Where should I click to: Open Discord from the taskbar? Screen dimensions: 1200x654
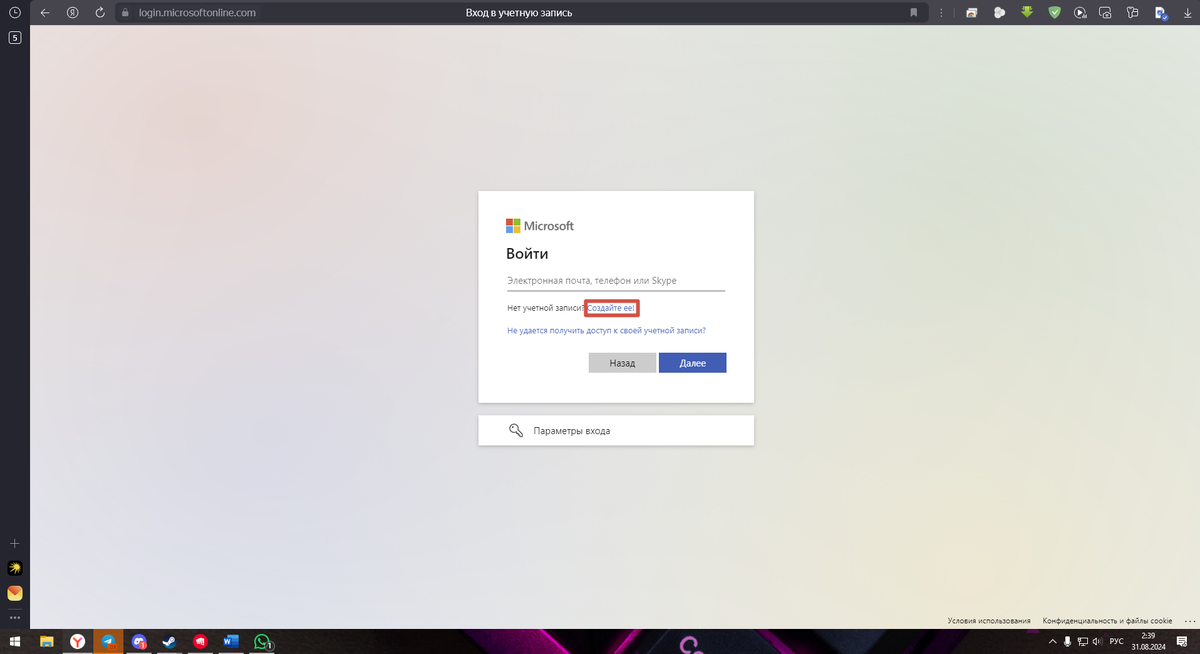tap(139, 641)
